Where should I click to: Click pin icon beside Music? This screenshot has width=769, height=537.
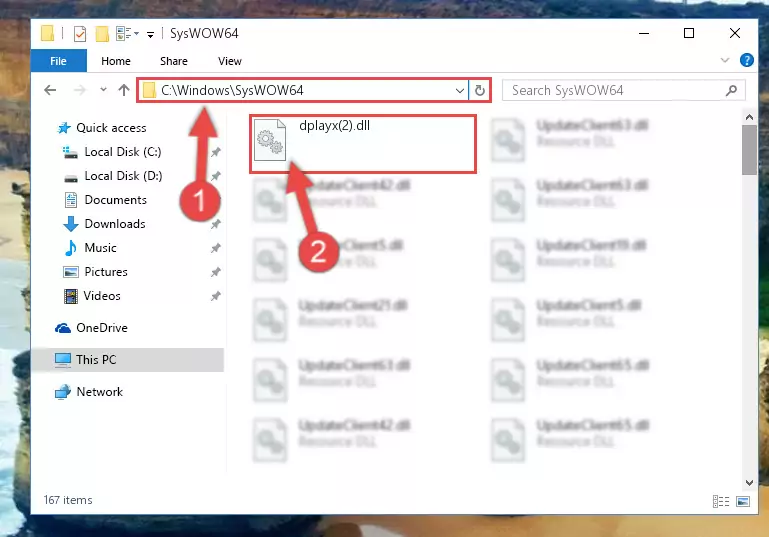click(x=215, y=248)
